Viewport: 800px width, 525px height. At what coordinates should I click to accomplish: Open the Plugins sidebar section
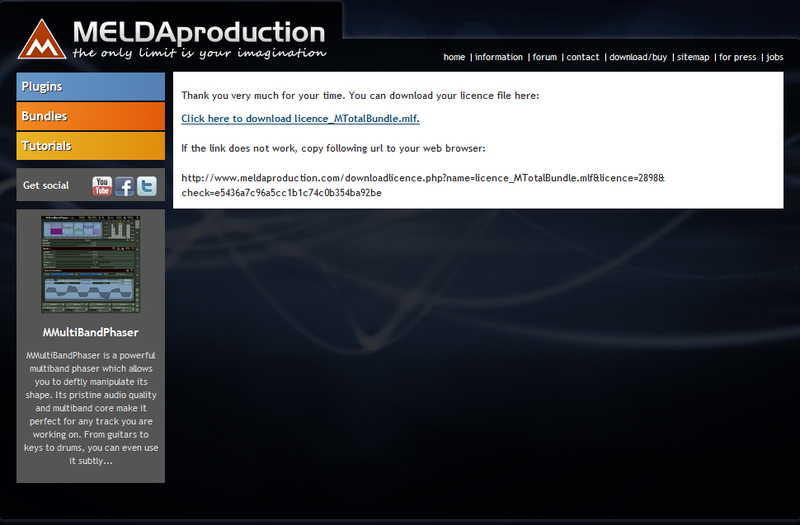click(91, 86)
